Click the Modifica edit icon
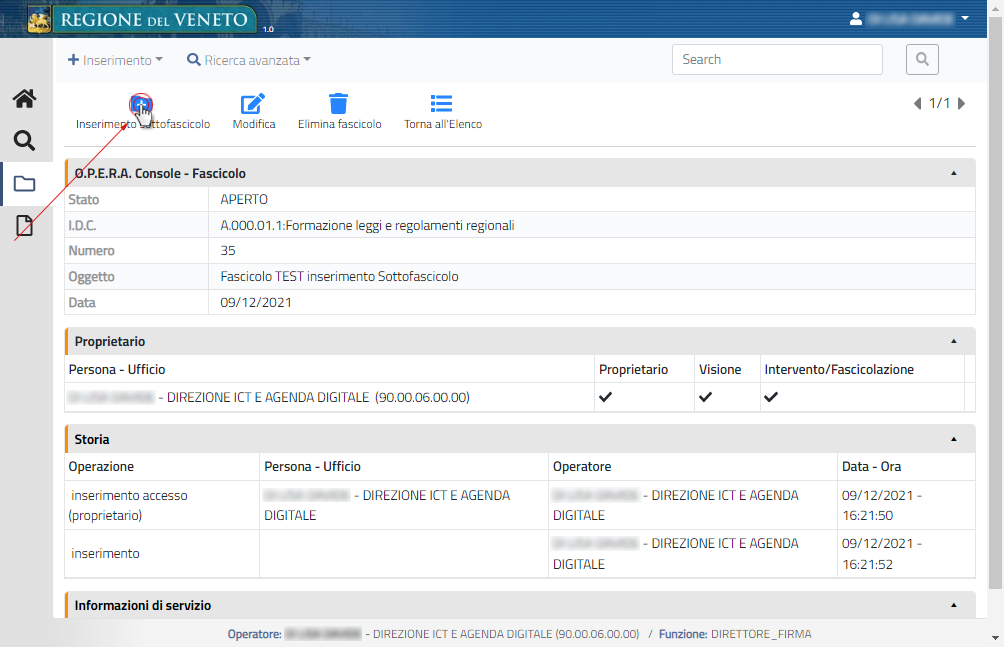Viewport: 1004px width, 647px height. pyautogui.click(x=252, y=103)
